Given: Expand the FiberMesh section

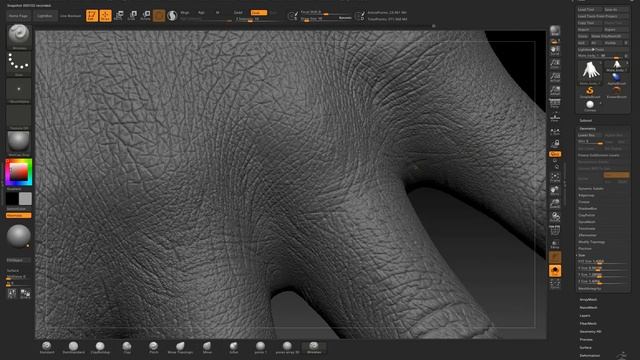Looking at the screenshot, I should [588, 324].
